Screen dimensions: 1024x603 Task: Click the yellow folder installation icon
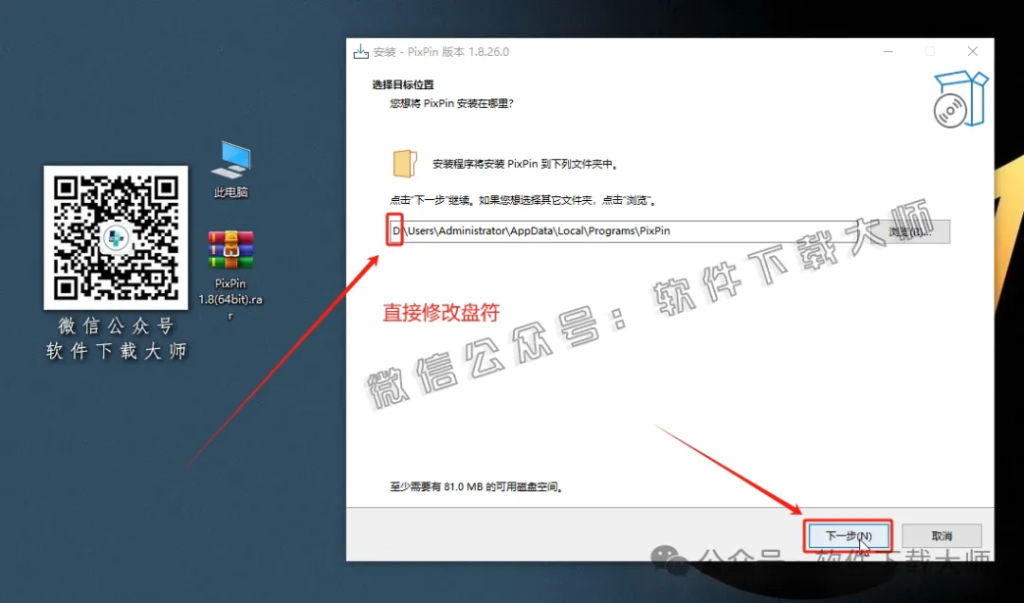point(403,164)
